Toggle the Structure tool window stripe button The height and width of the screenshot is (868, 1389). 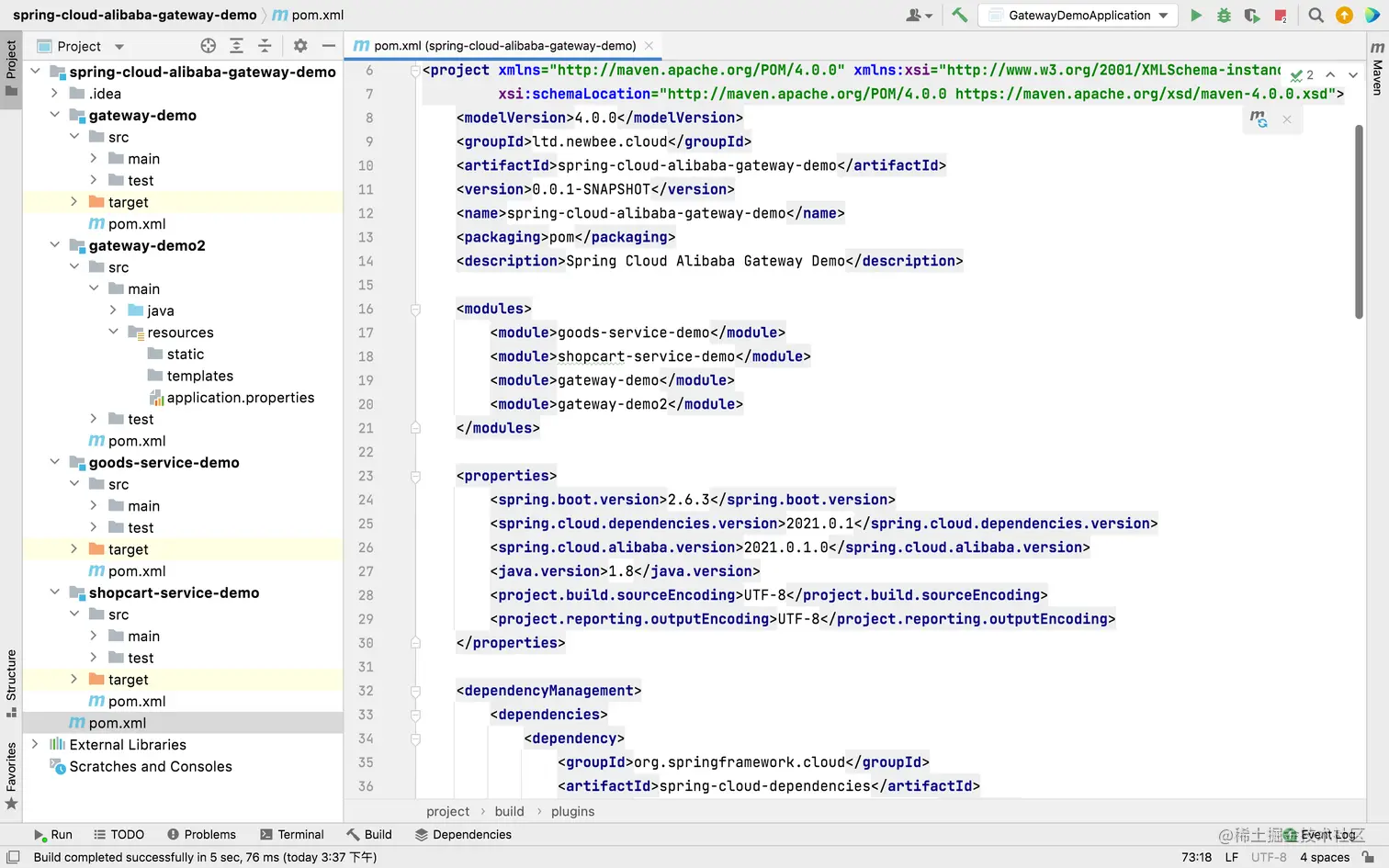tap(11, 683)
